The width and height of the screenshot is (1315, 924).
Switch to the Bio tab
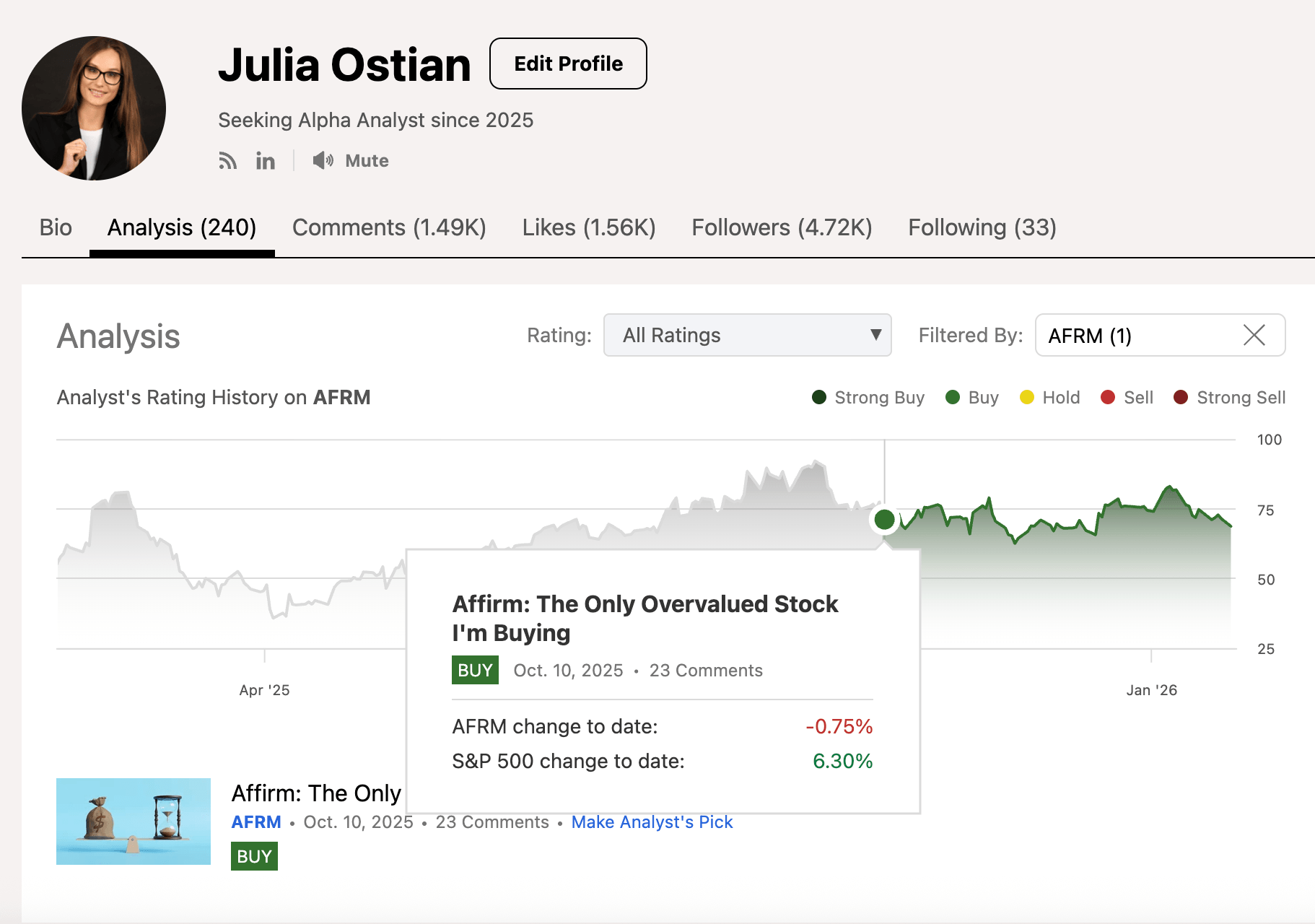(56, 227)
